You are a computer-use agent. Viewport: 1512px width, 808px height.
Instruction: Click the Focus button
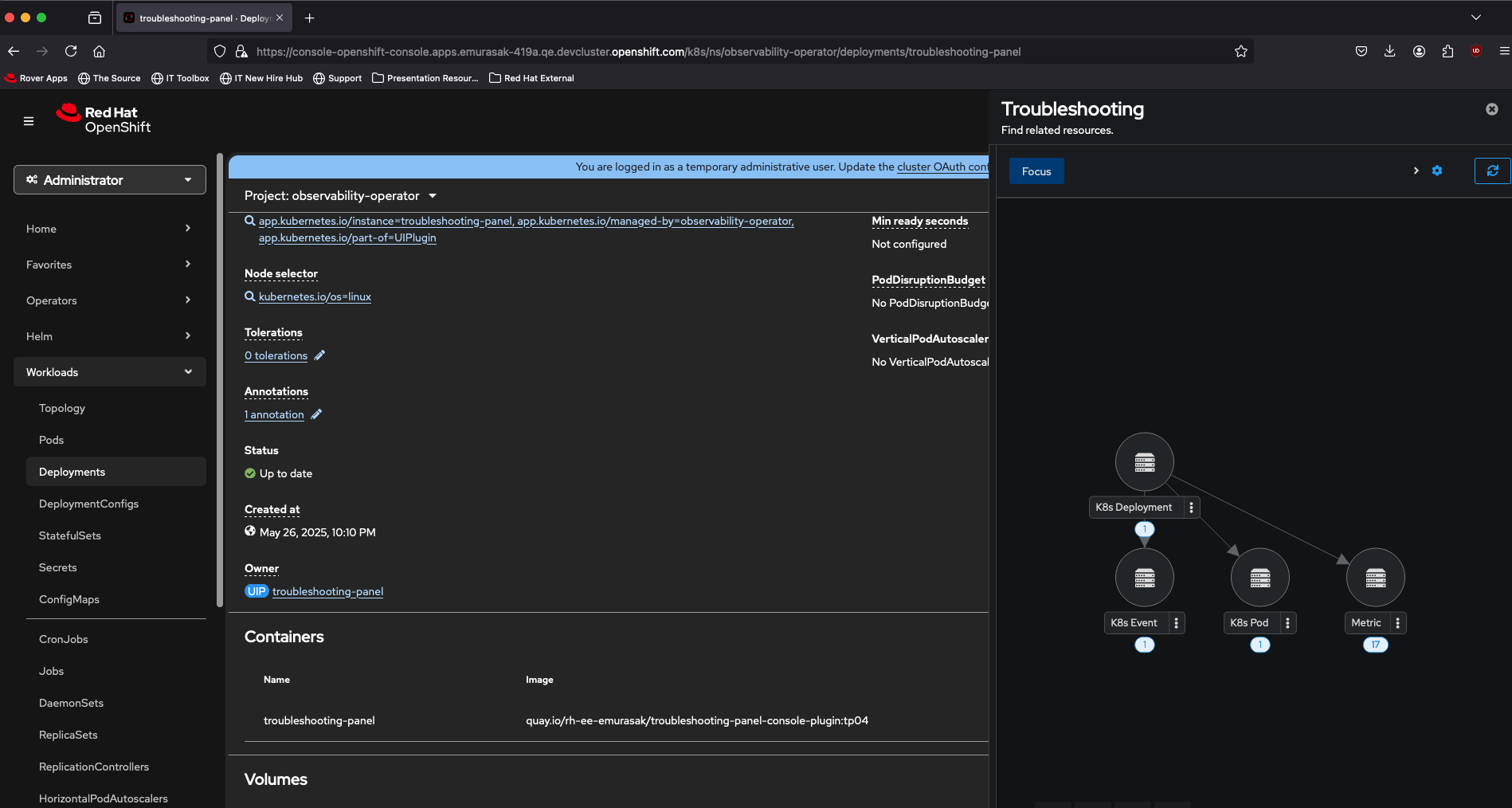pyautogui.click(x=1036, y=171)
